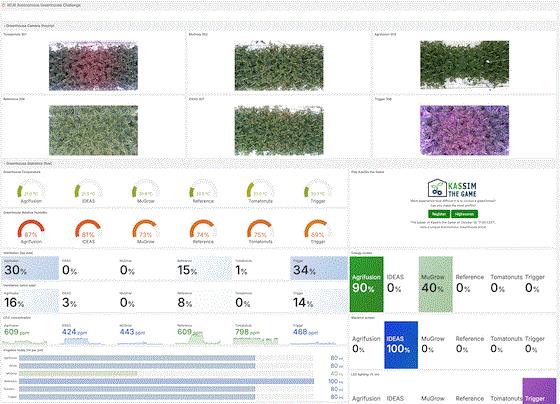Click the Agrifusion 87% humidity gauge
Screen dimensions: 560x404
coord(31,231)
